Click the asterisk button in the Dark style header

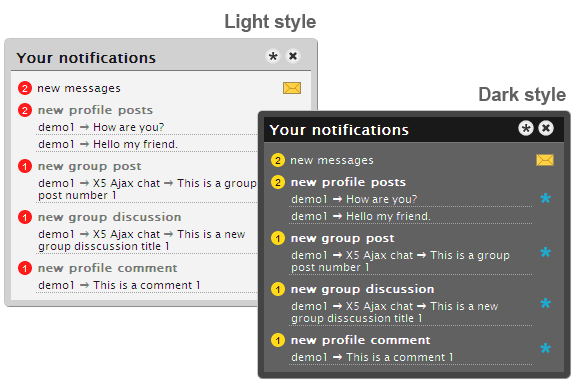[526, 128]
